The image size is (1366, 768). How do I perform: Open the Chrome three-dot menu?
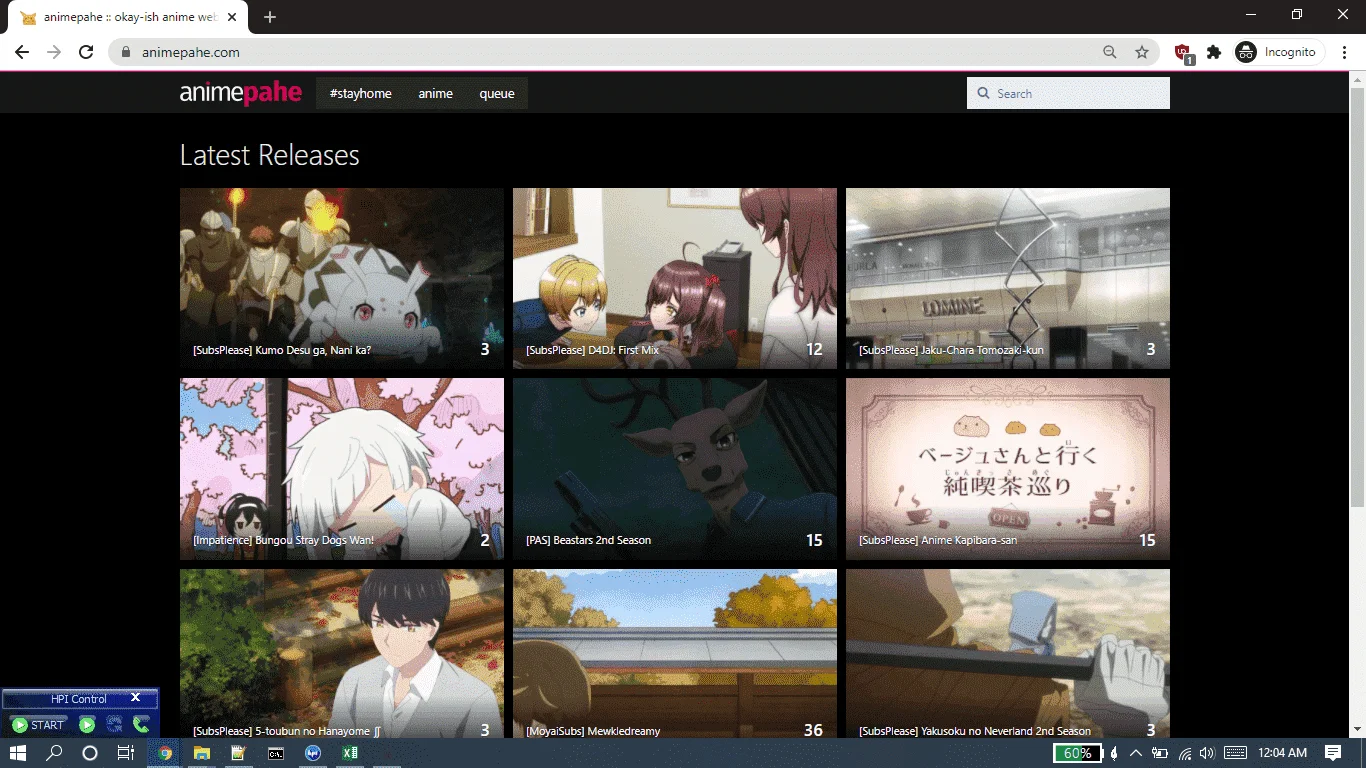[1345, 52]
